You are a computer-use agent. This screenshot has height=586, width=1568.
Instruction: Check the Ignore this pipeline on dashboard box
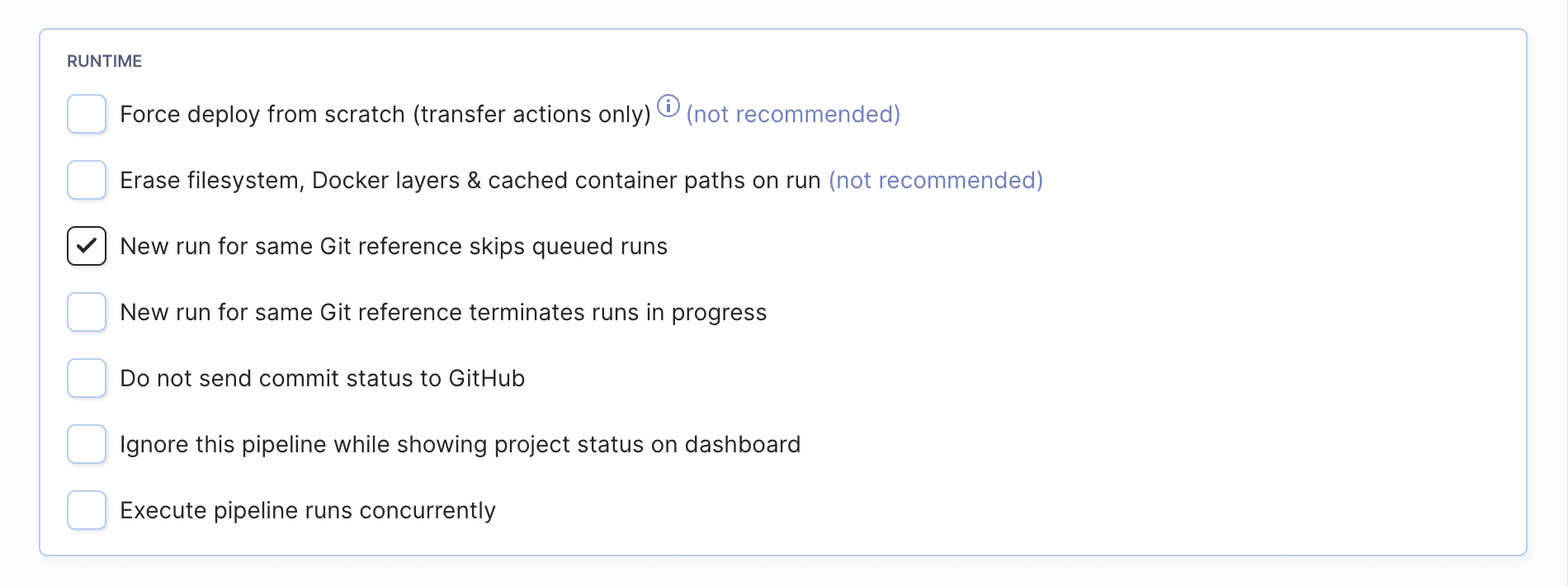click(x=87, y=444)
